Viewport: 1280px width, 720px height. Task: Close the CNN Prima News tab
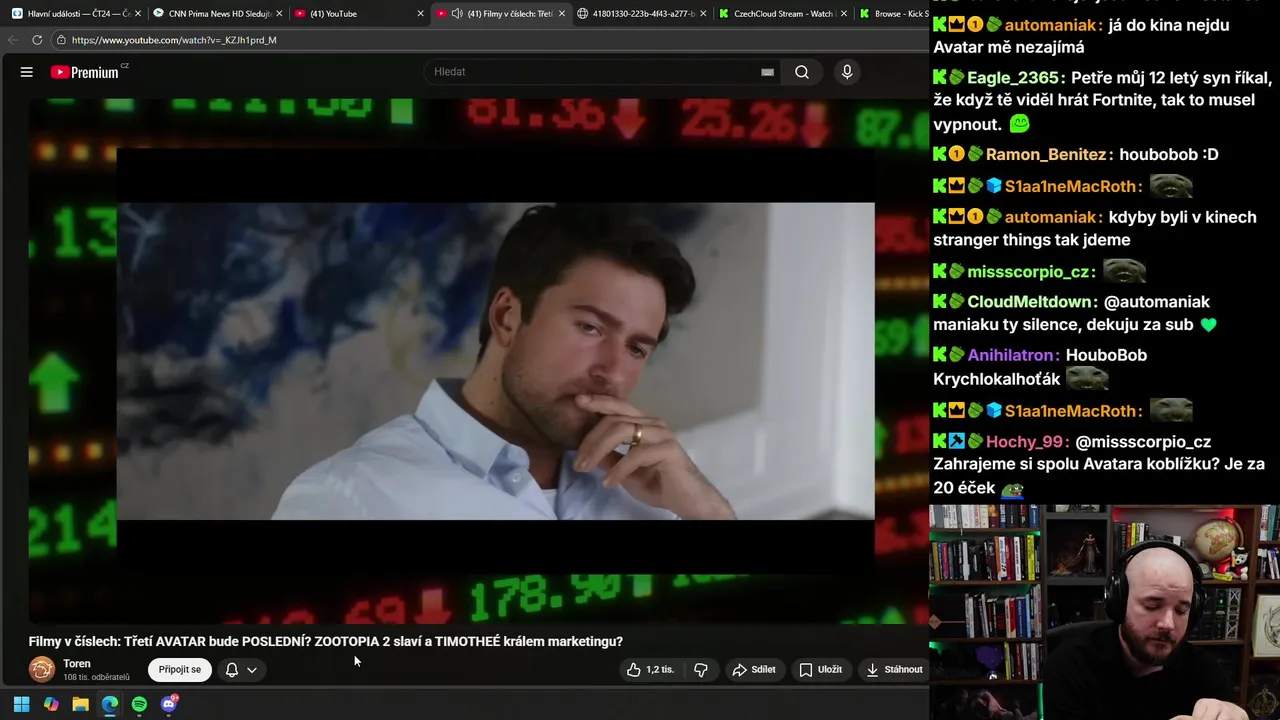(x=279, y=14)
